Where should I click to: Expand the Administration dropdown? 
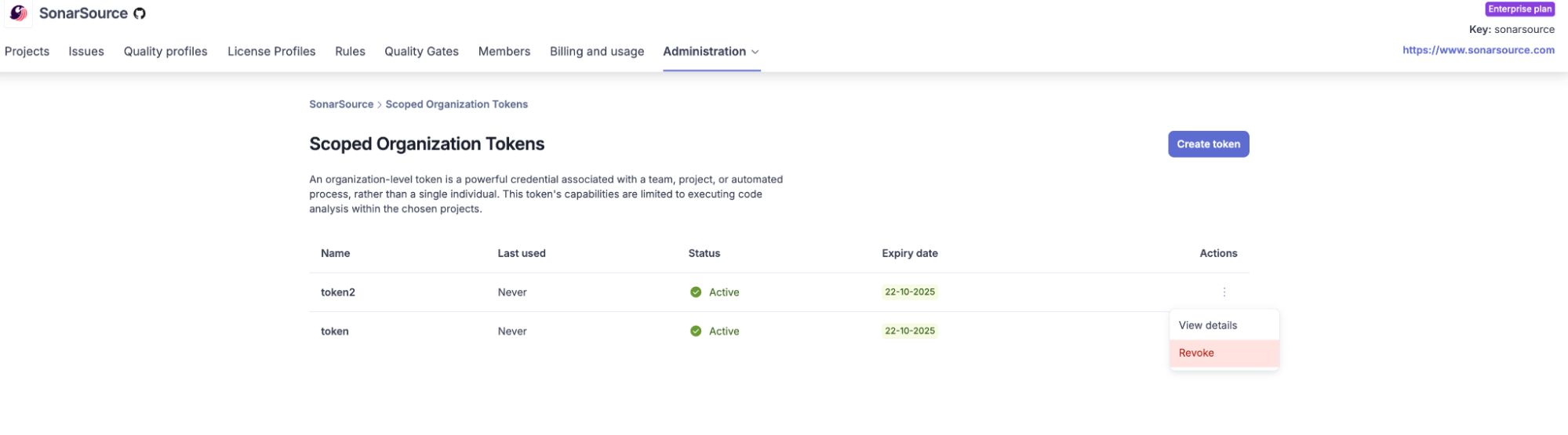(x=711, y=52)
